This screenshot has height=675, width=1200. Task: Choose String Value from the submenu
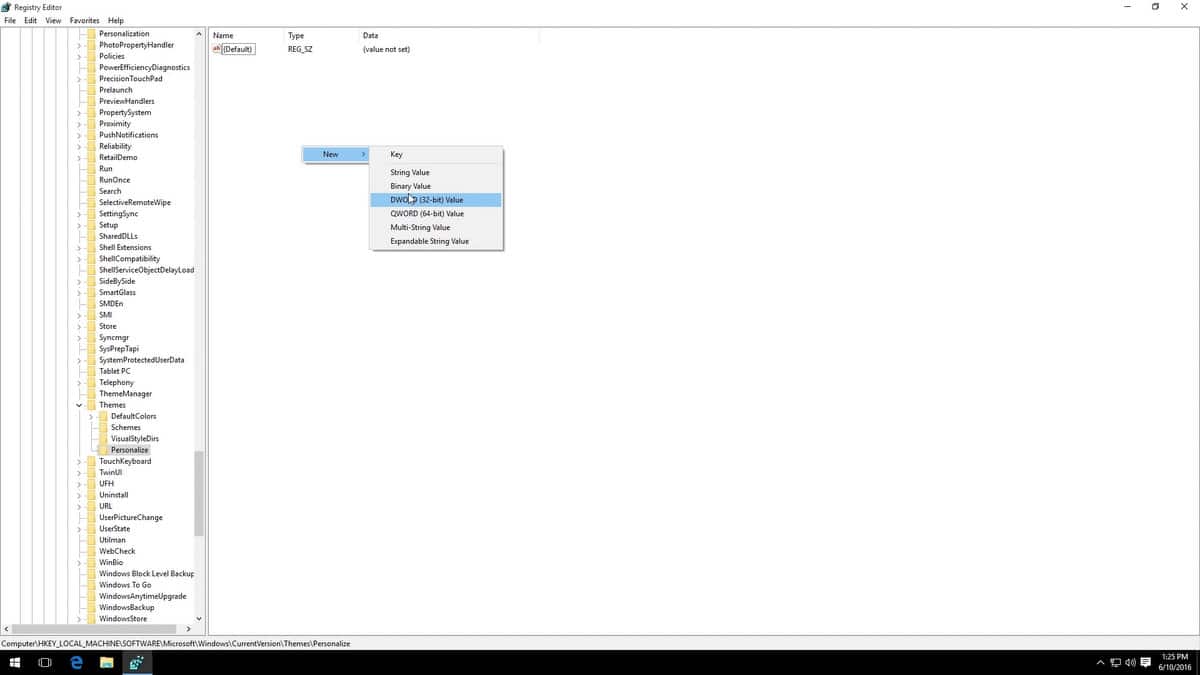(x=435, y=172)
